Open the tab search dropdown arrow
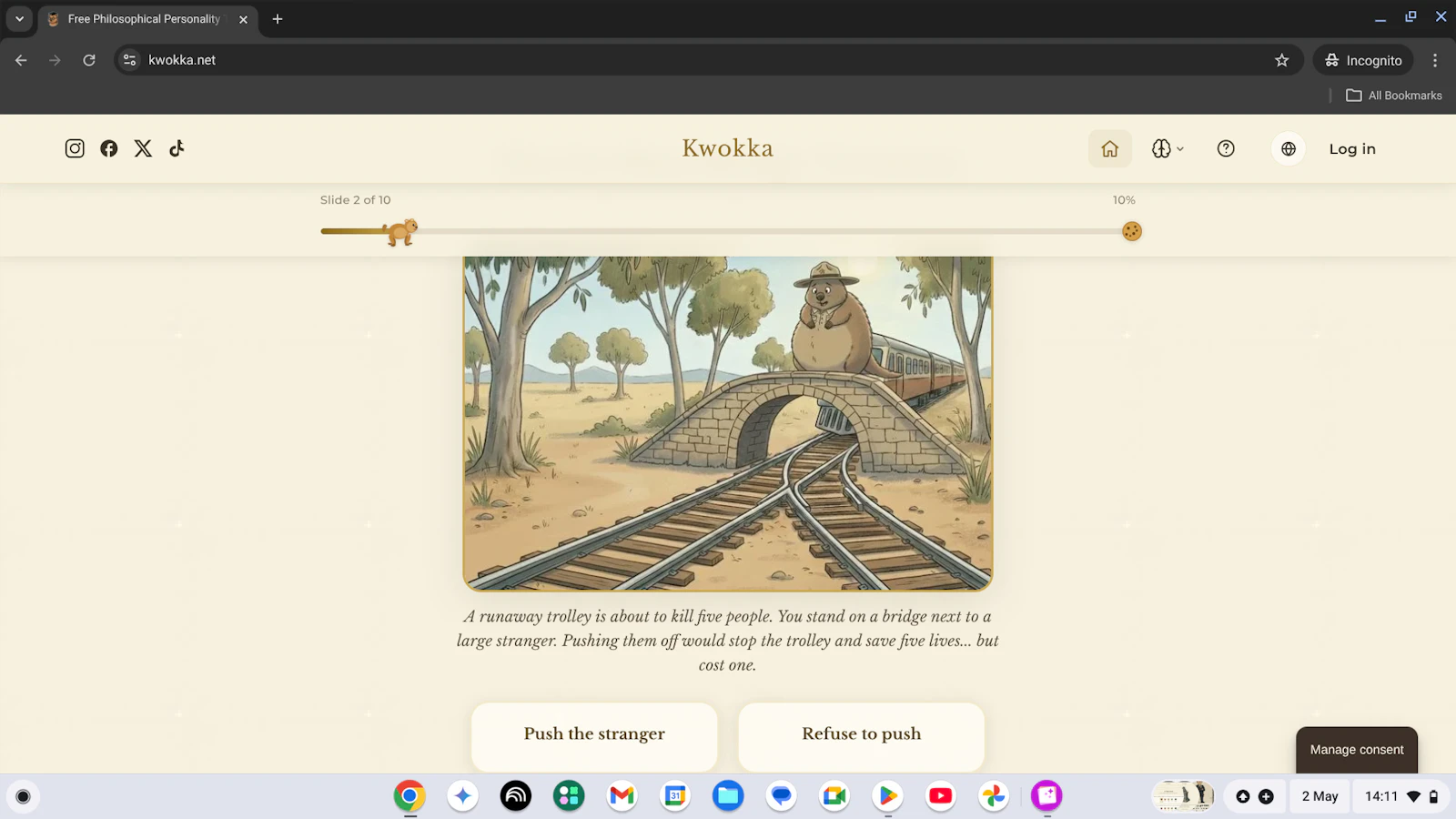Image resolution: width=1456 pixels, height=819 pixels. tap(19, 19)
